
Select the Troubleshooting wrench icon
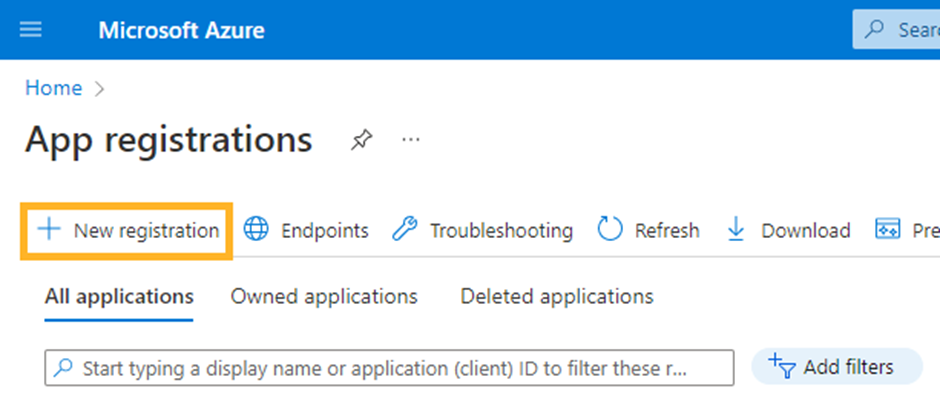coord(404,230)
